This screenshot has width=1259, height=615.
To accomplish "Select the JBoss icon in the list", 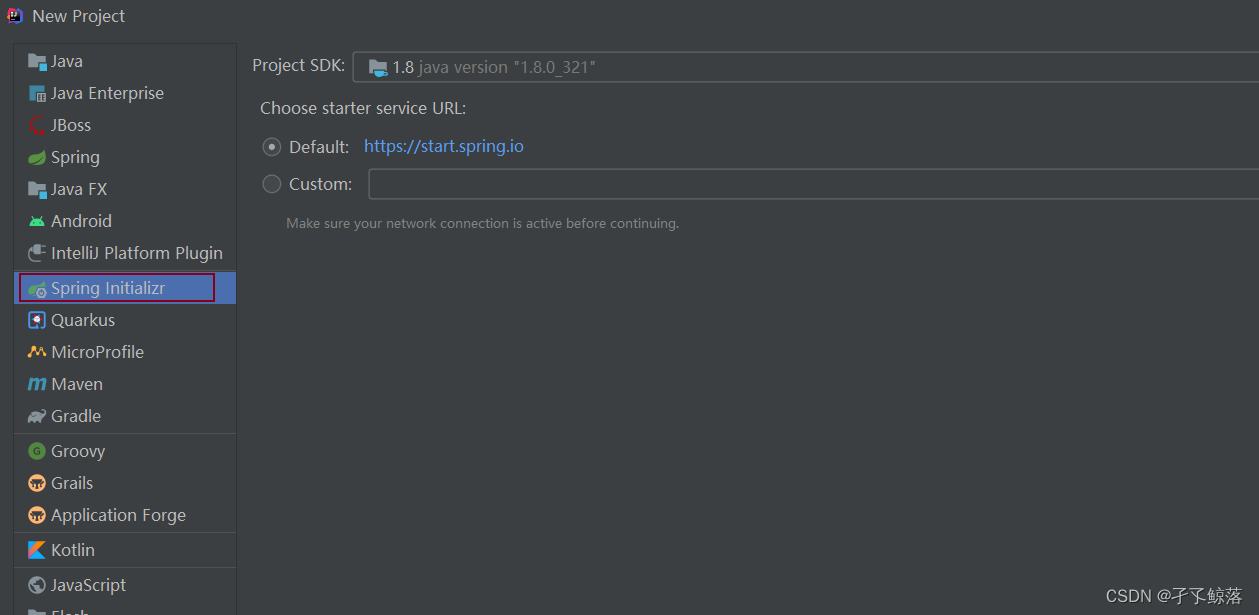I will (37, 125).
